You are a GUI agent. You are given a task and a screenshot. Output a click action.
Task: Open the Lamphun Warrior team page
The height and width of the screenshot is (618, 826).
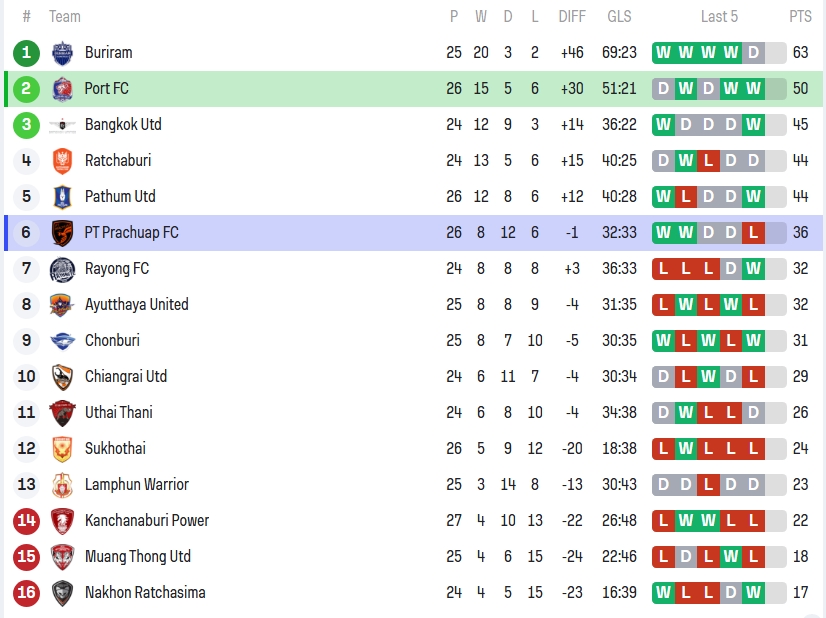pyautogui.click(x=136, y=485)
